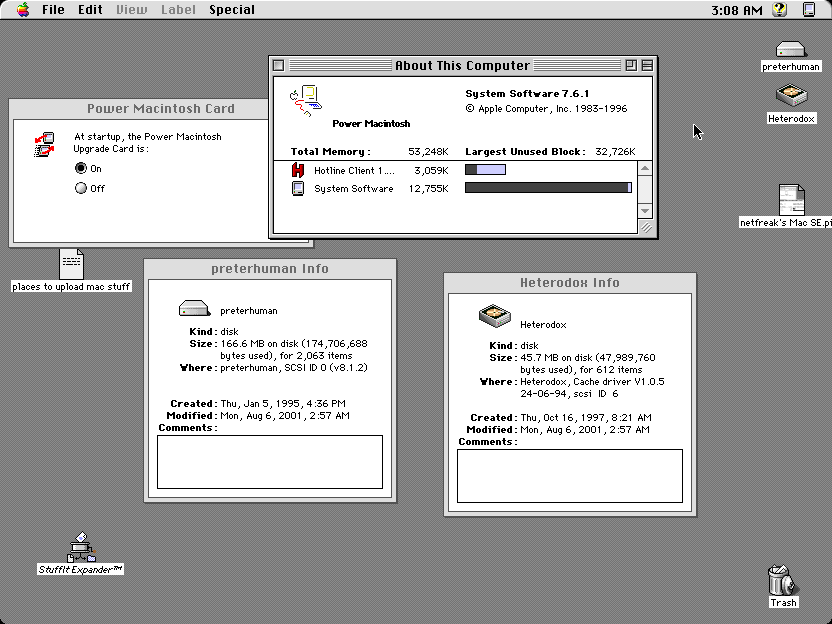The image size is (832, 624).
Task: Open the Apple menu
Action: point(23,10)
